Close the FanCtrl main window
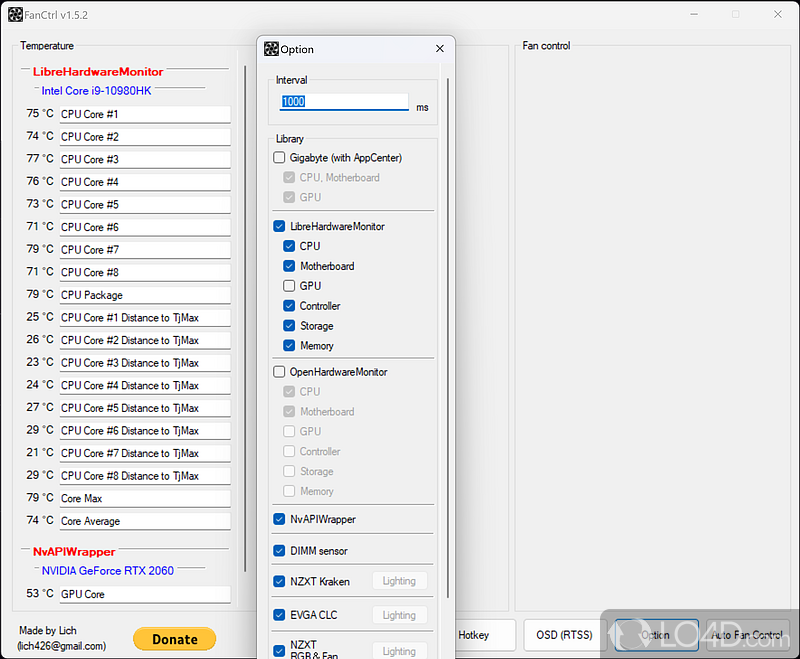Viewport: 800px width, 659px height. point(778,14)
